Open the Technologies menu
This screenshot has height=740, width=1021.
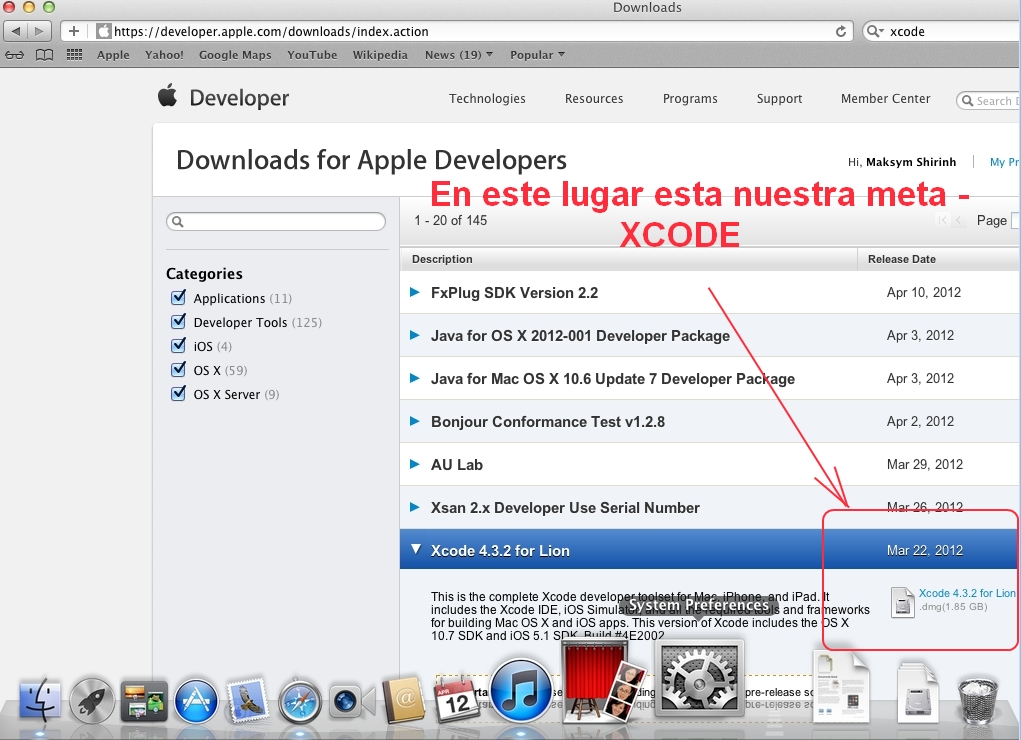(487, 98)
